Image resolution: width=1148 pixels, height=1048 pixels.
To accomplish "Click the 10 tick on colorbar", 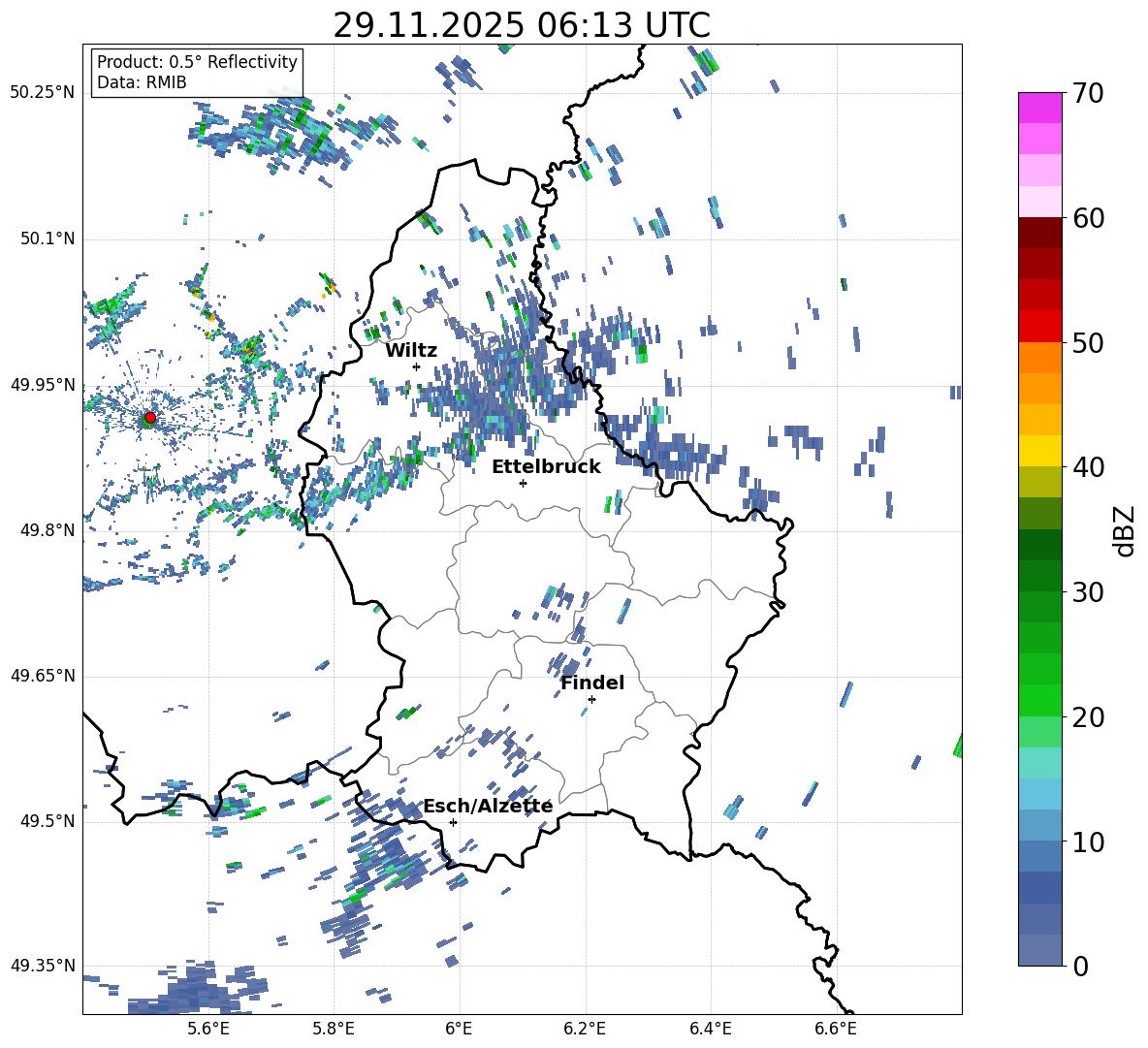I will 1088,842.
